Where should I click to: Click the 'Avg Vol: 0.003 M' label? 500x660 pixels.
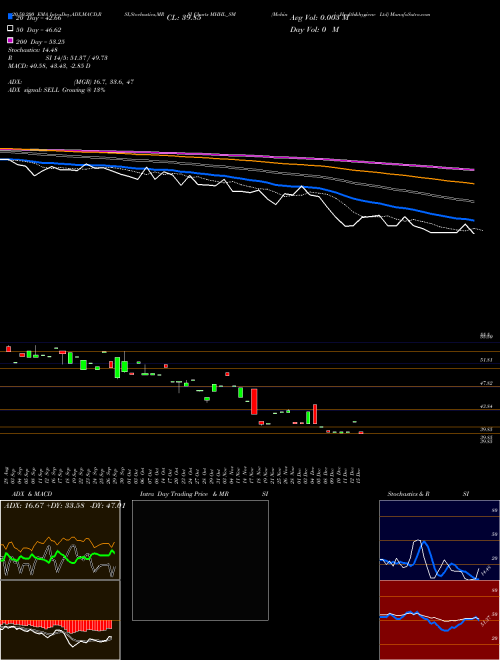pyautogui.click(x=319, y=18)
